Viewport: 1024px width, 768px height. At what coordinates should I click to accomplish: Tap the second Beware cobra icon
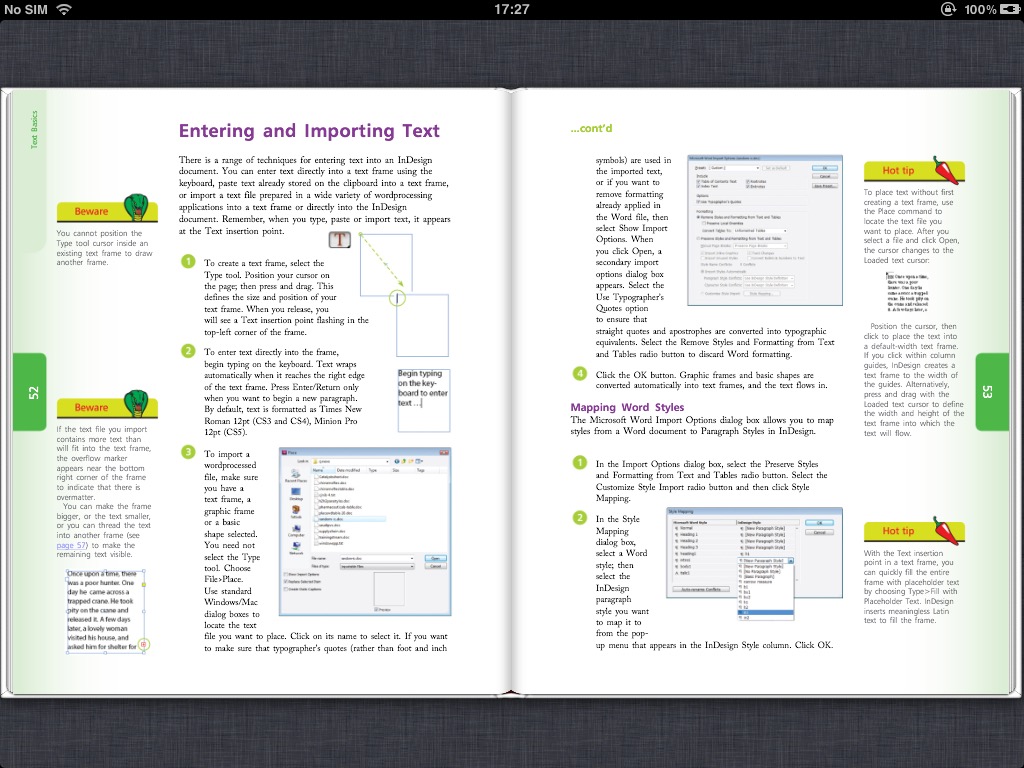138,404
